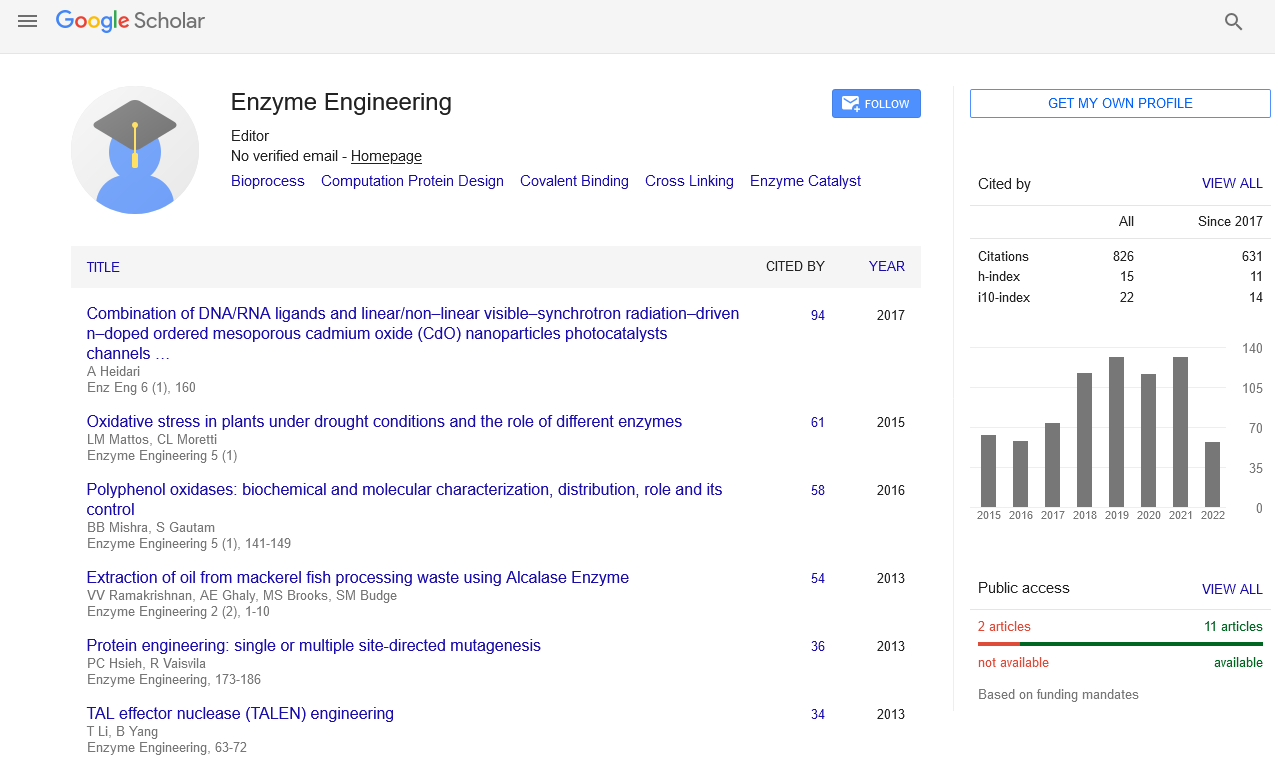Click the search magnifier icon
The image size is (1275, 765).
click(x=1233, y=22)
